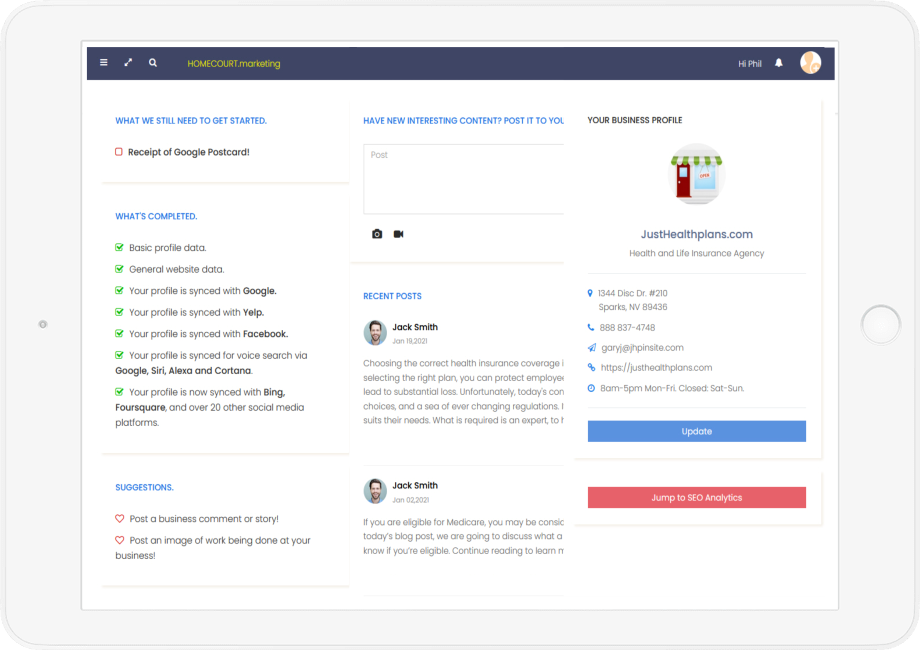Toggle the General website data checkbox

pyautogui.click(x=120, y=269)
